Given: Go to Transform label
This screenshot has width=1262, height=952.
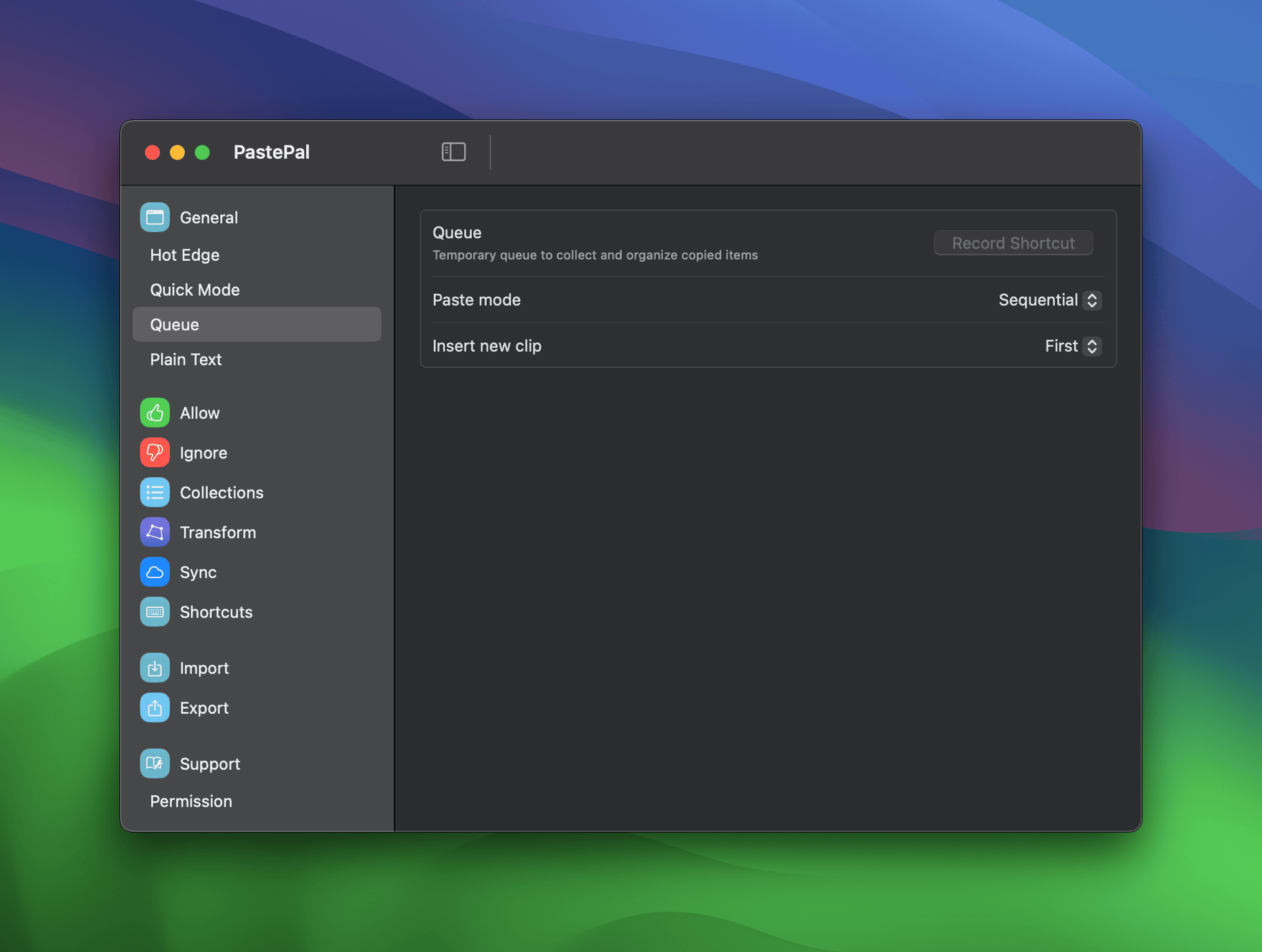Looking at the screenshot, I should point(218,533).
